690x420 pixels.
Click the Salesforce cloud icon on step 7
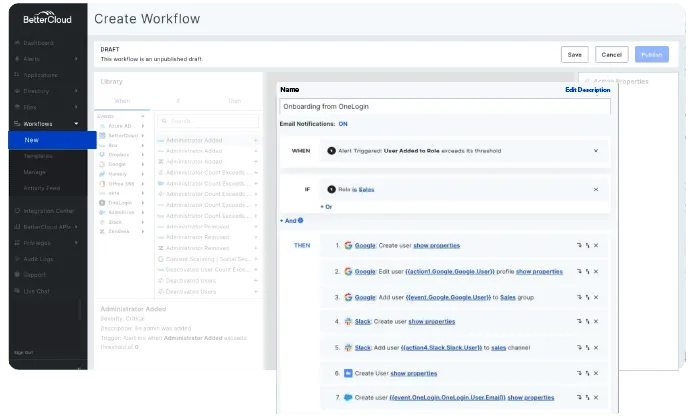tap(348, 397)
